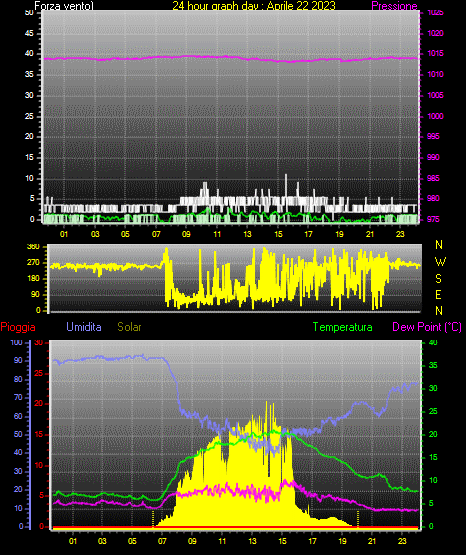Click hour 09 on the wind graph axis
The width and height of the screenshot is (466, 555).
coord(186,234)
